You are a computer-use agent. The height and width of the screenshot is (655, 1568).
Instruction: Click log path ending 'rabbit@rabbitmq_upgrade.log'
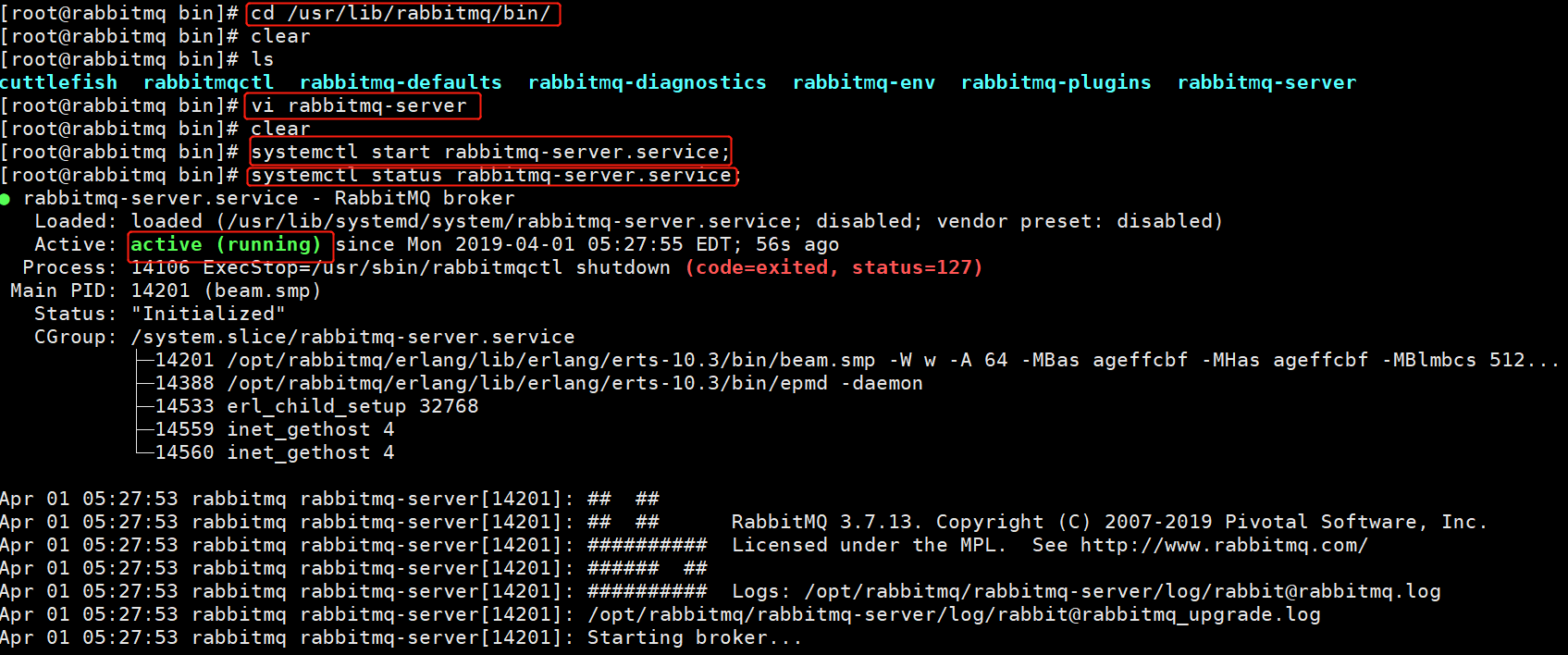(954, 614)
